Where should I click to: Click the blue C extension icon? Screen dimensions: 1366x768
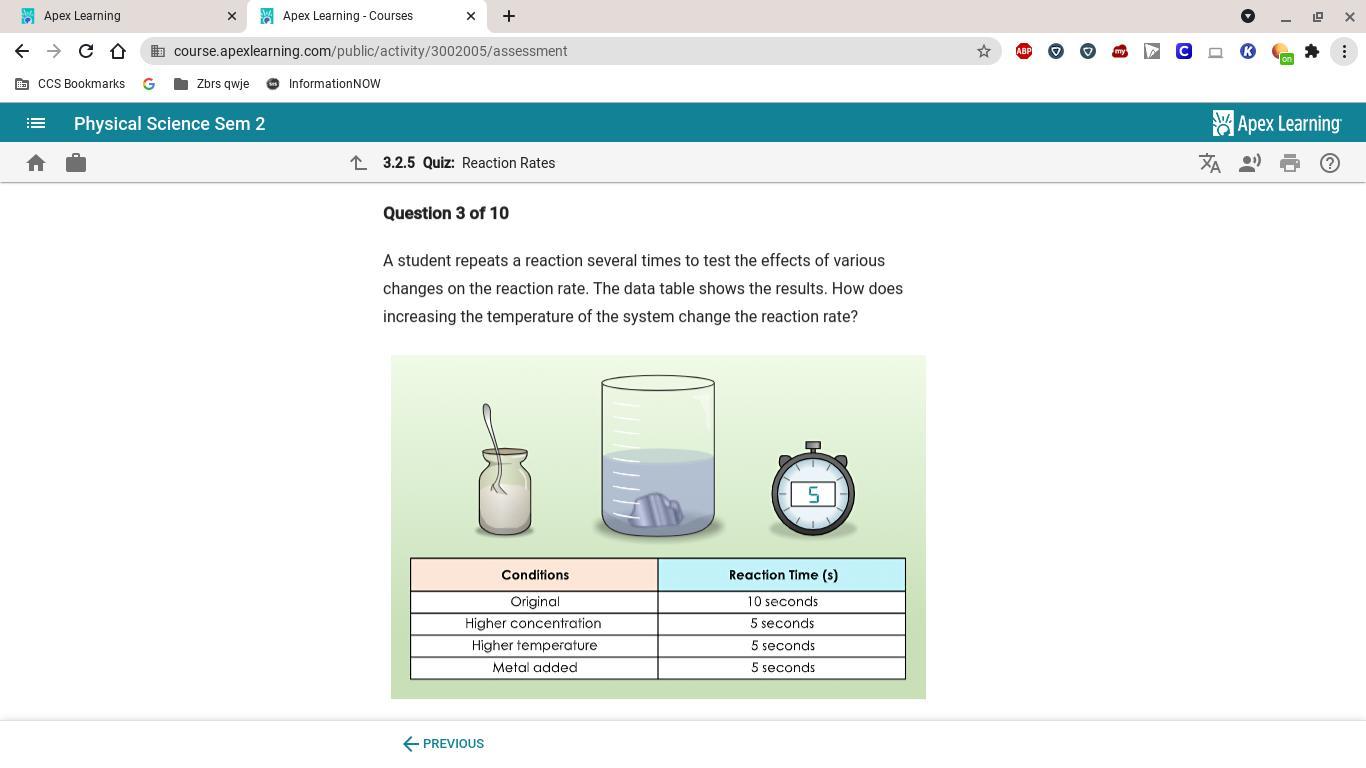point(1184,51)
